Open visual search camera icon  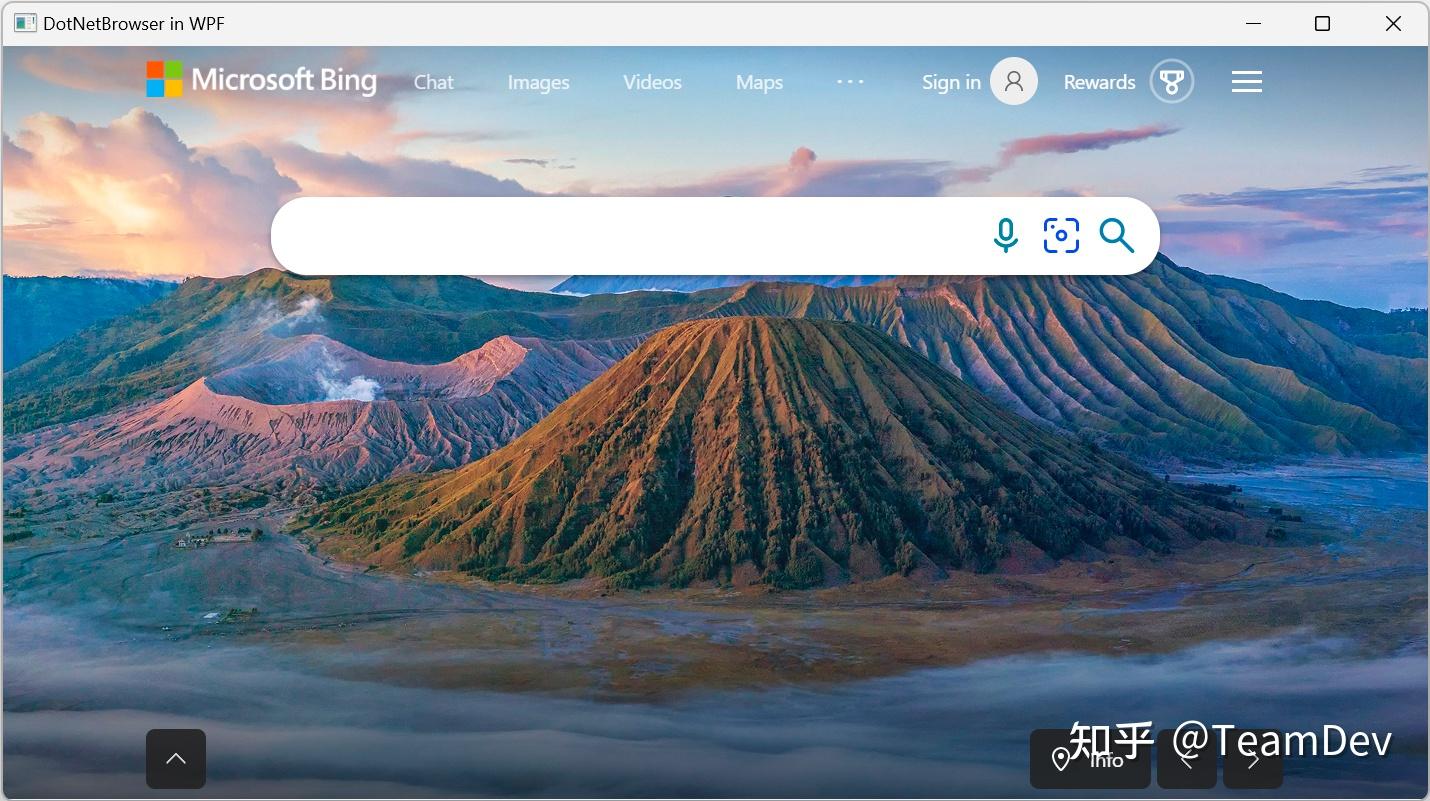1061,236
